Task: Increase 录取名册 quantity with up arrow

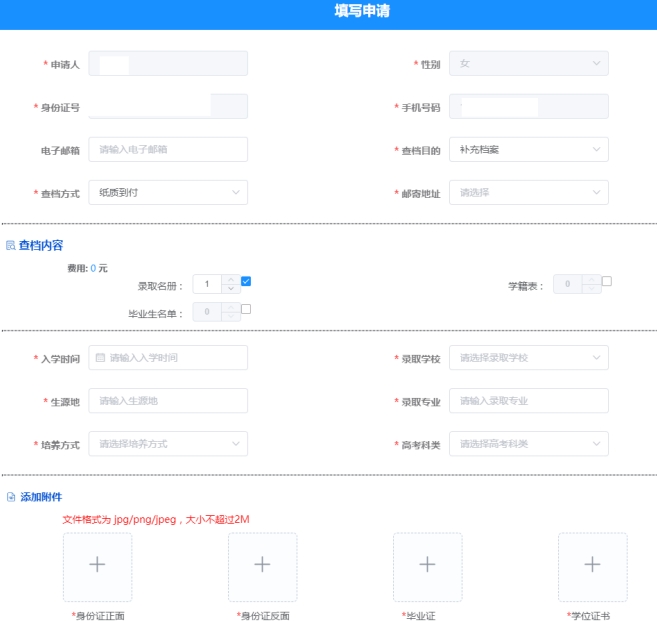Action: point(231,280)
